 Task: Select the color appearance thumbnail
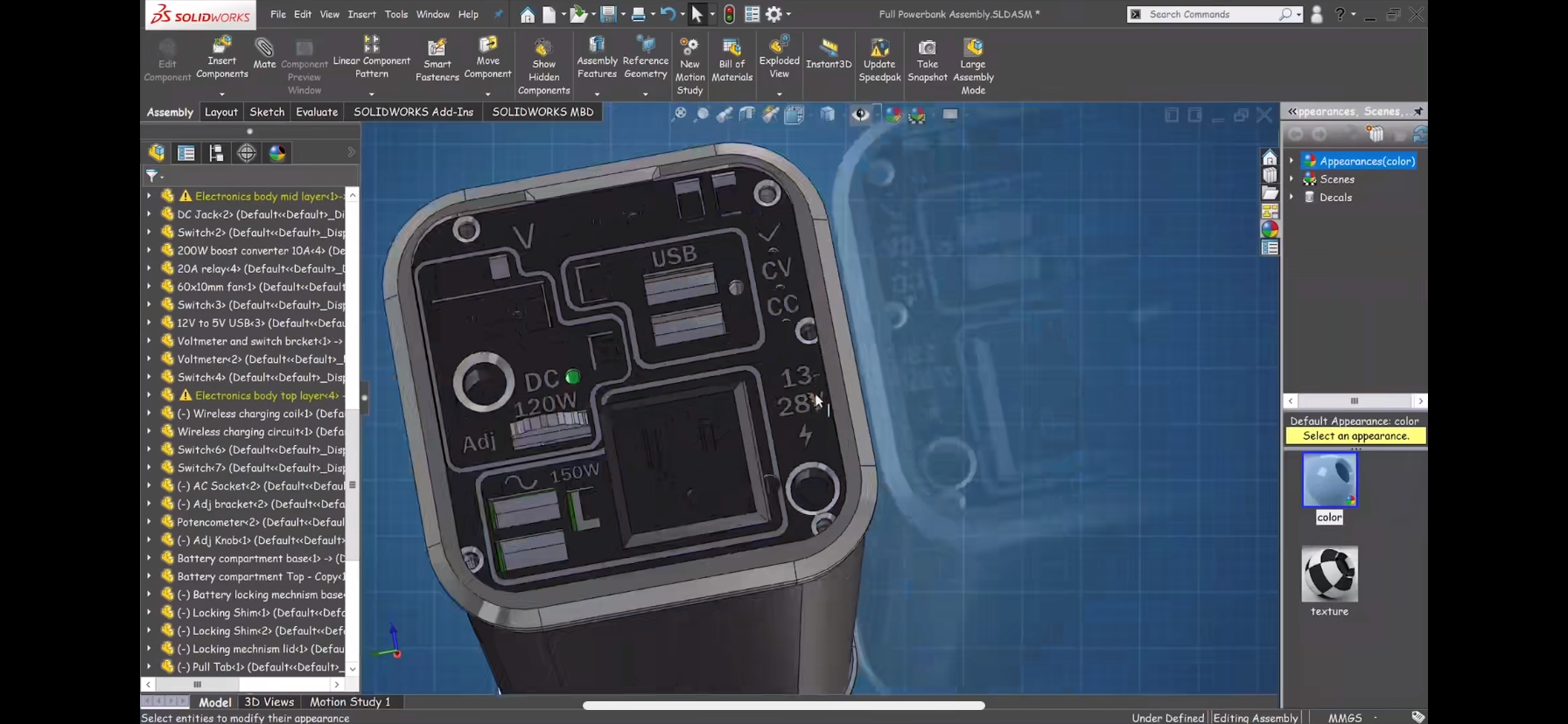pyautogui.click(x=1329, y=479)
